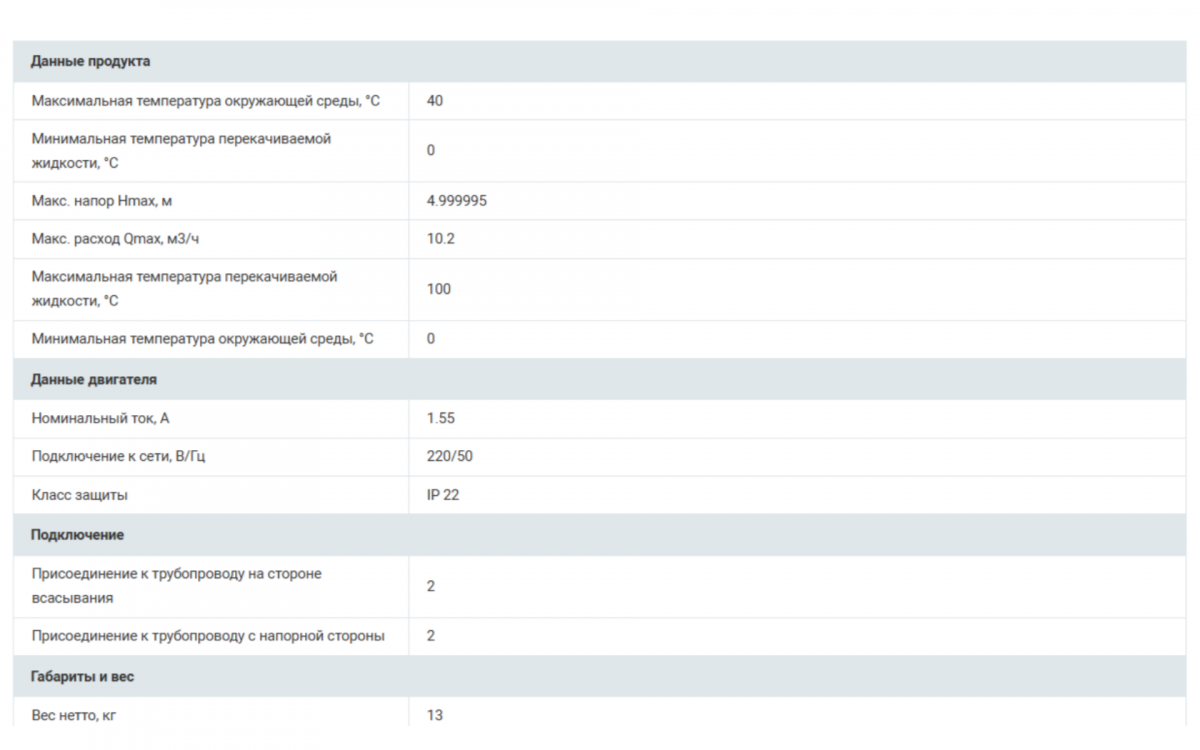Click the protection class value IP 22
Screen dimensions: 1200x750
[x=443, y=495]
